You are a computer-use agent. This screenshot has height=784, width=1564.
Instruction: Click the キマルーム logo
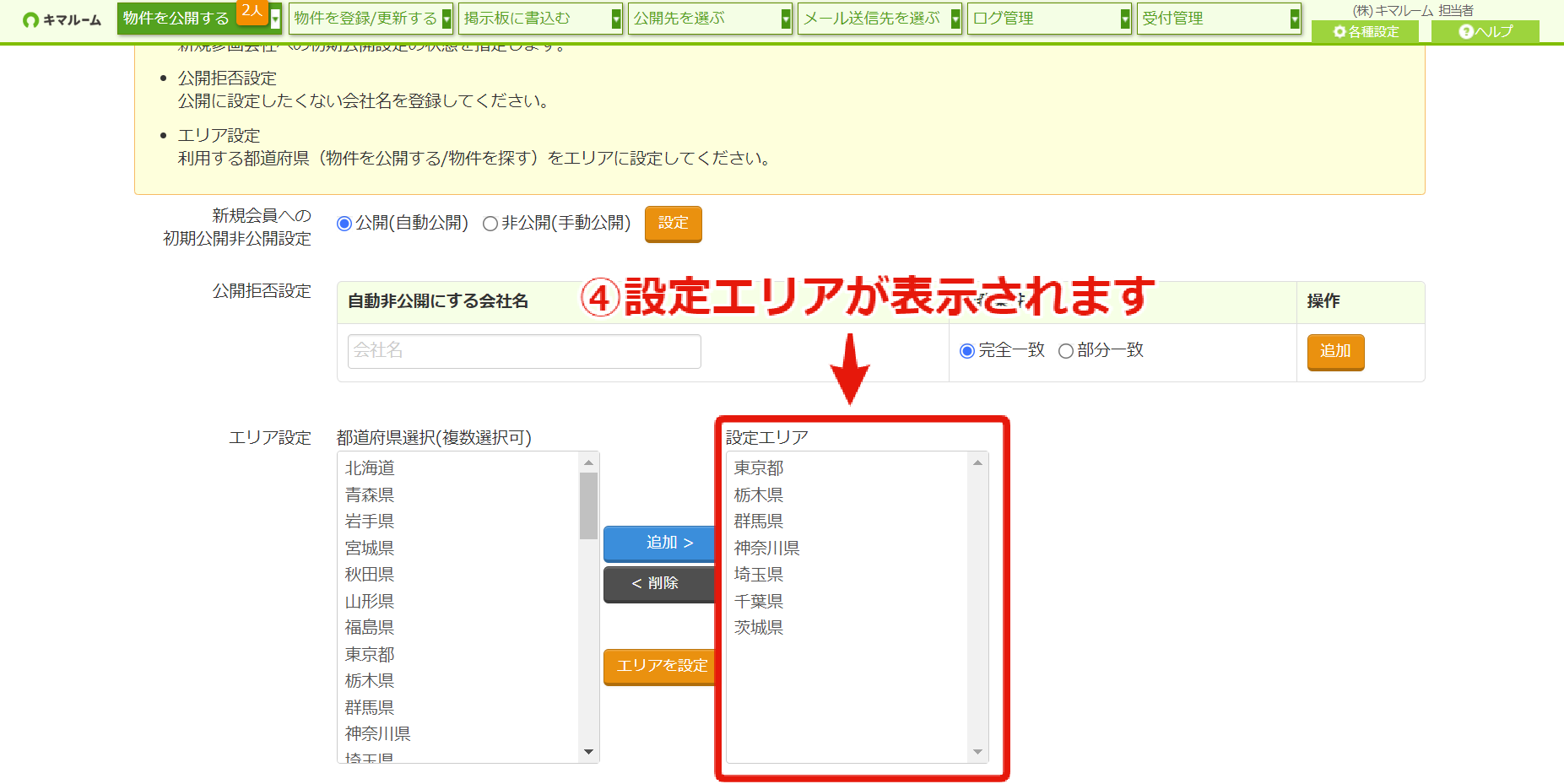(x=62, y=19)
